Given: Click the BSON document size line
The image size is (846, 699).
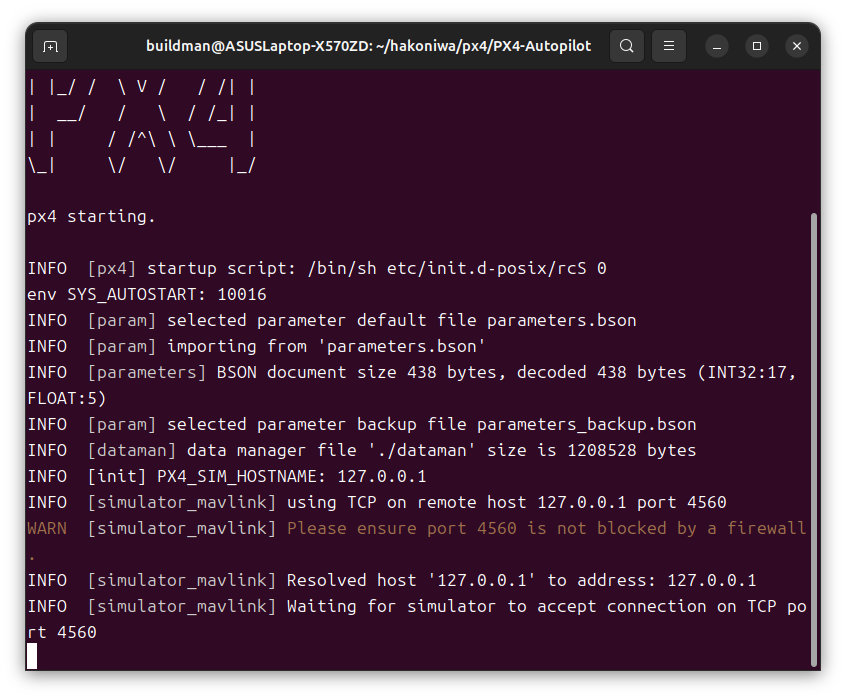Looking at the screenshot, I should [412, 372].
